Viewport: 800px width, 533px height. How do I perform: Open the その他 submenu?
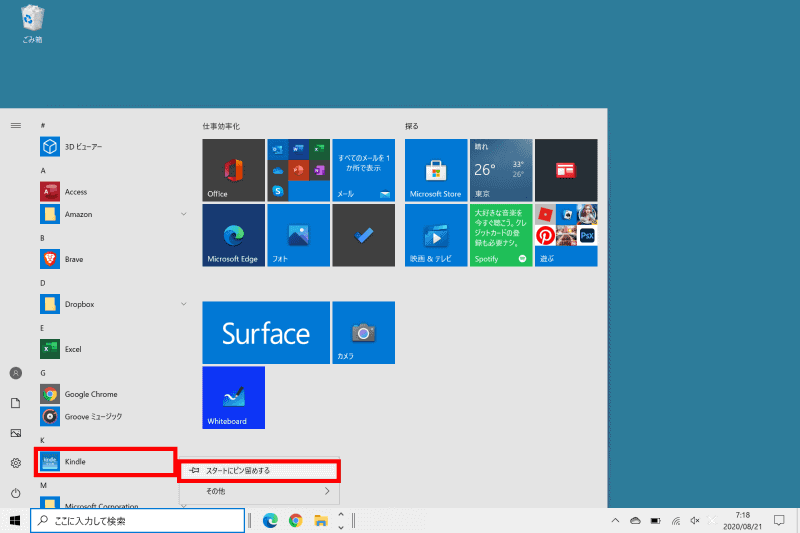click(259, 491)
